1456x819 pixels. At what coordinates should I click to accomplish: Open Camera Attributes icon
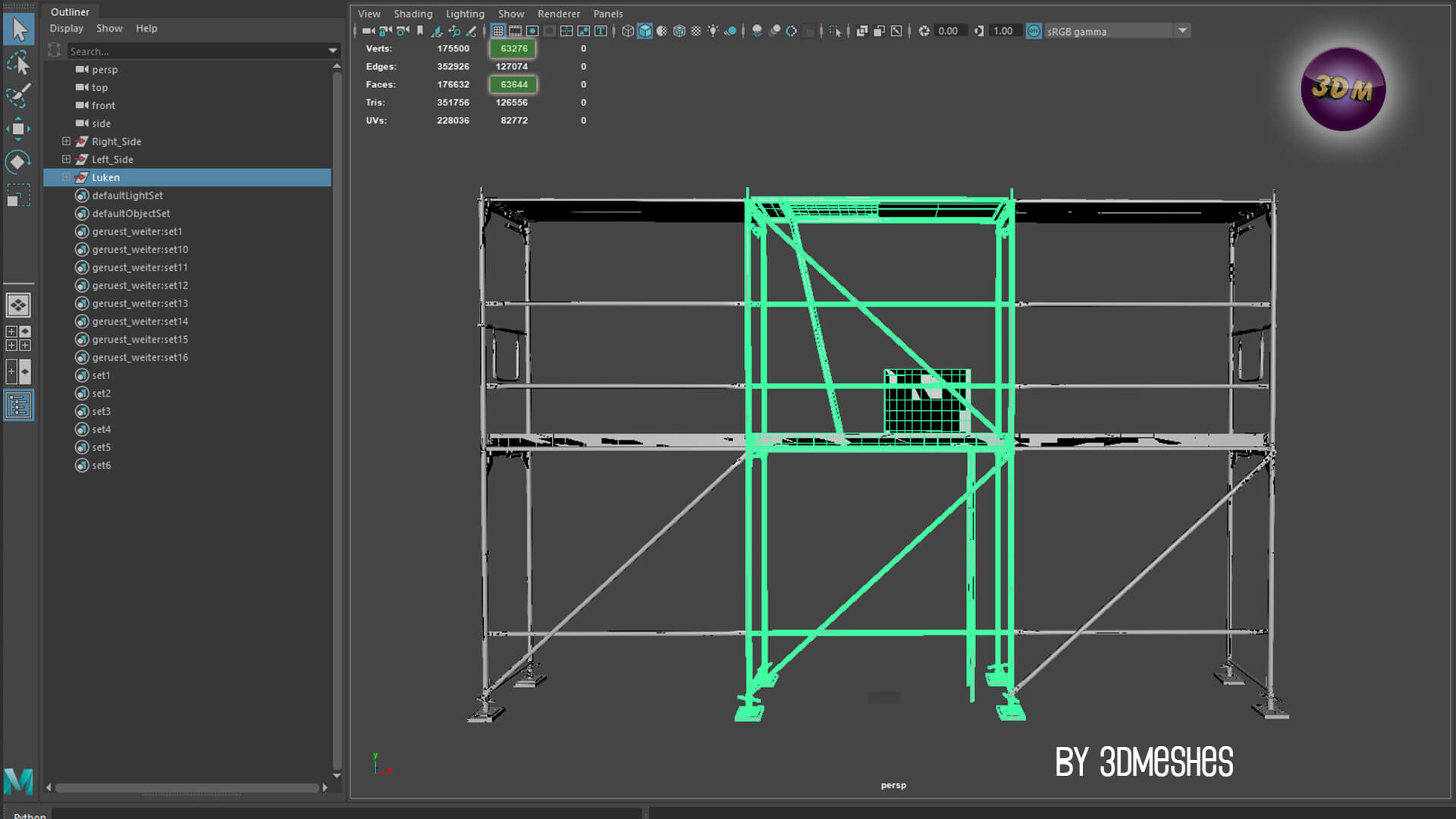pos(403,31)
